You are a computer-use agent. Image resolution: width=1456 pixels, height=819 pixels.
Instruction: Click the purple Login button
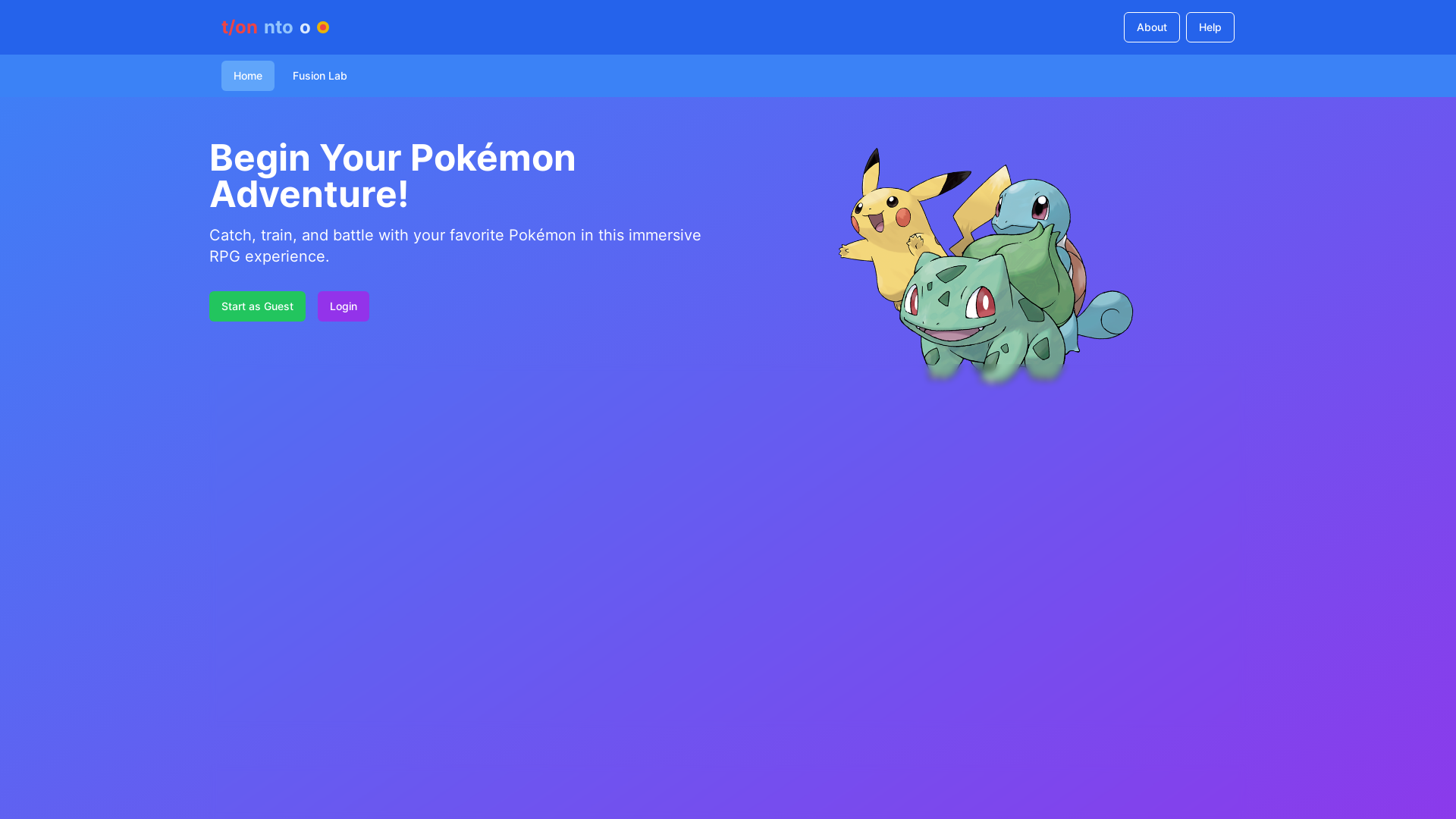[x=344, y=306]
